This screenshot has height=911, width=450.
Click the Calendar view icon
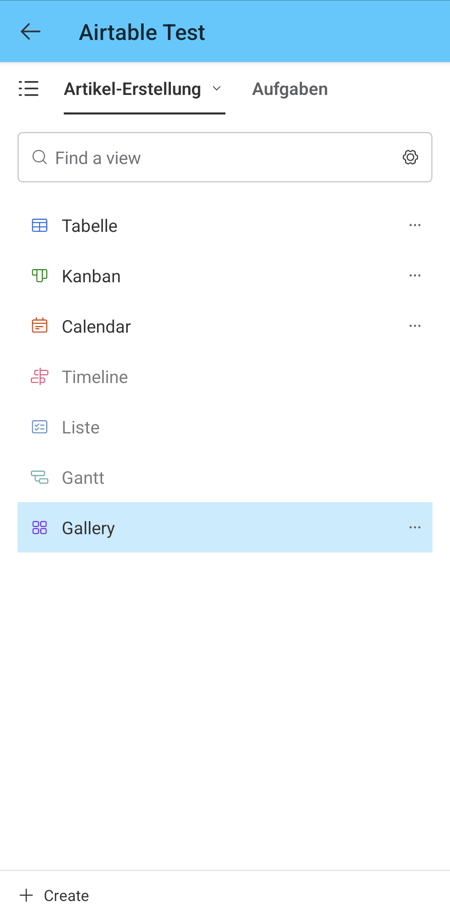[39, 326]
